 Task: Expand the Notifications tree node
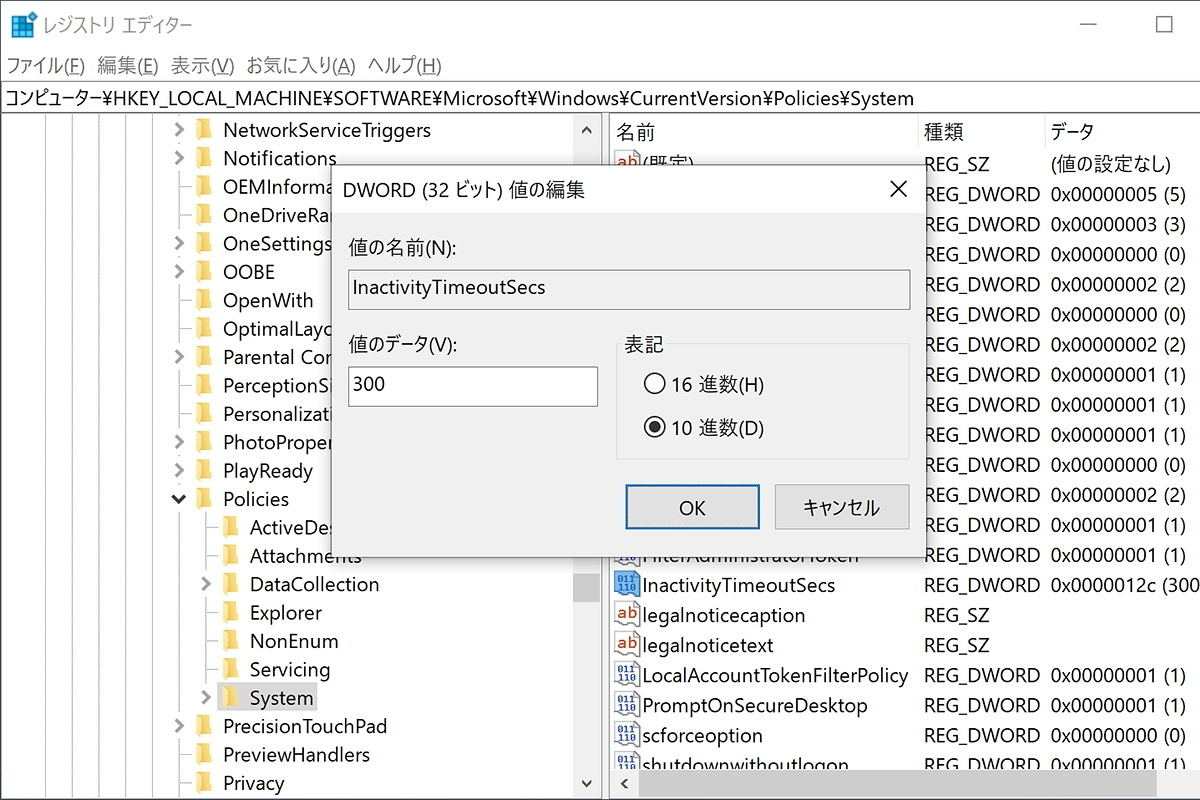point(179,158)
